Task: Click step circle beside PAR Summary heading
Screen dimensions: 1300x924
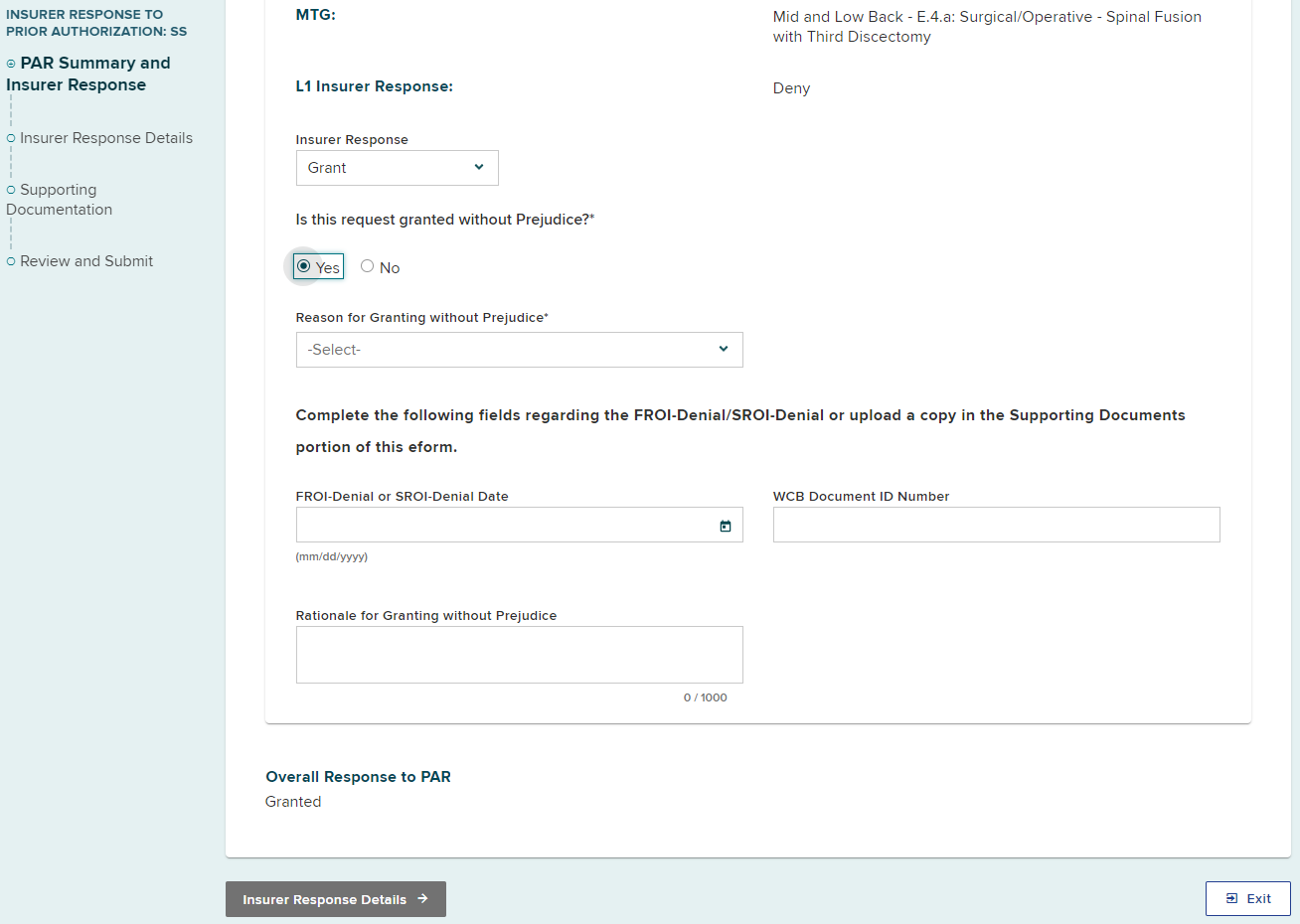Action: pyautogui.click(x=11, y=64)
